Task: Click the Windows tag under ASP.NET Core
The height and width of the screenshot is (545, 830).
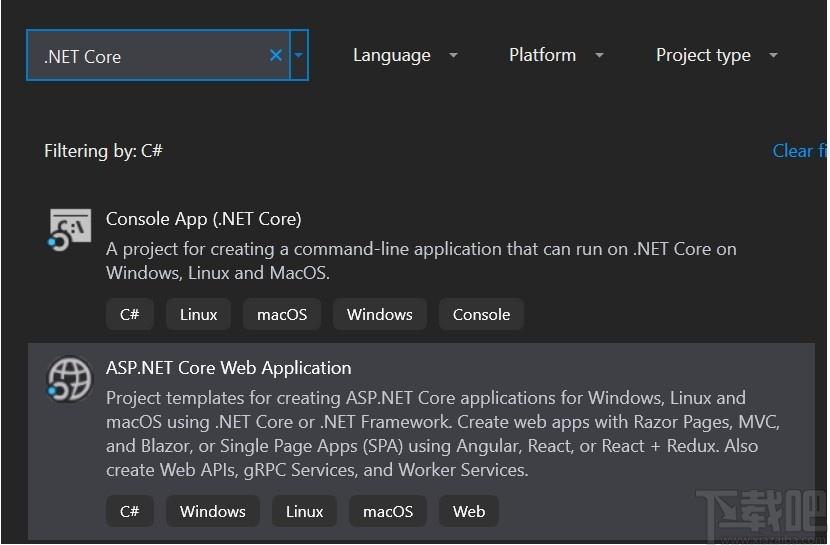Action: coord(213,511)
